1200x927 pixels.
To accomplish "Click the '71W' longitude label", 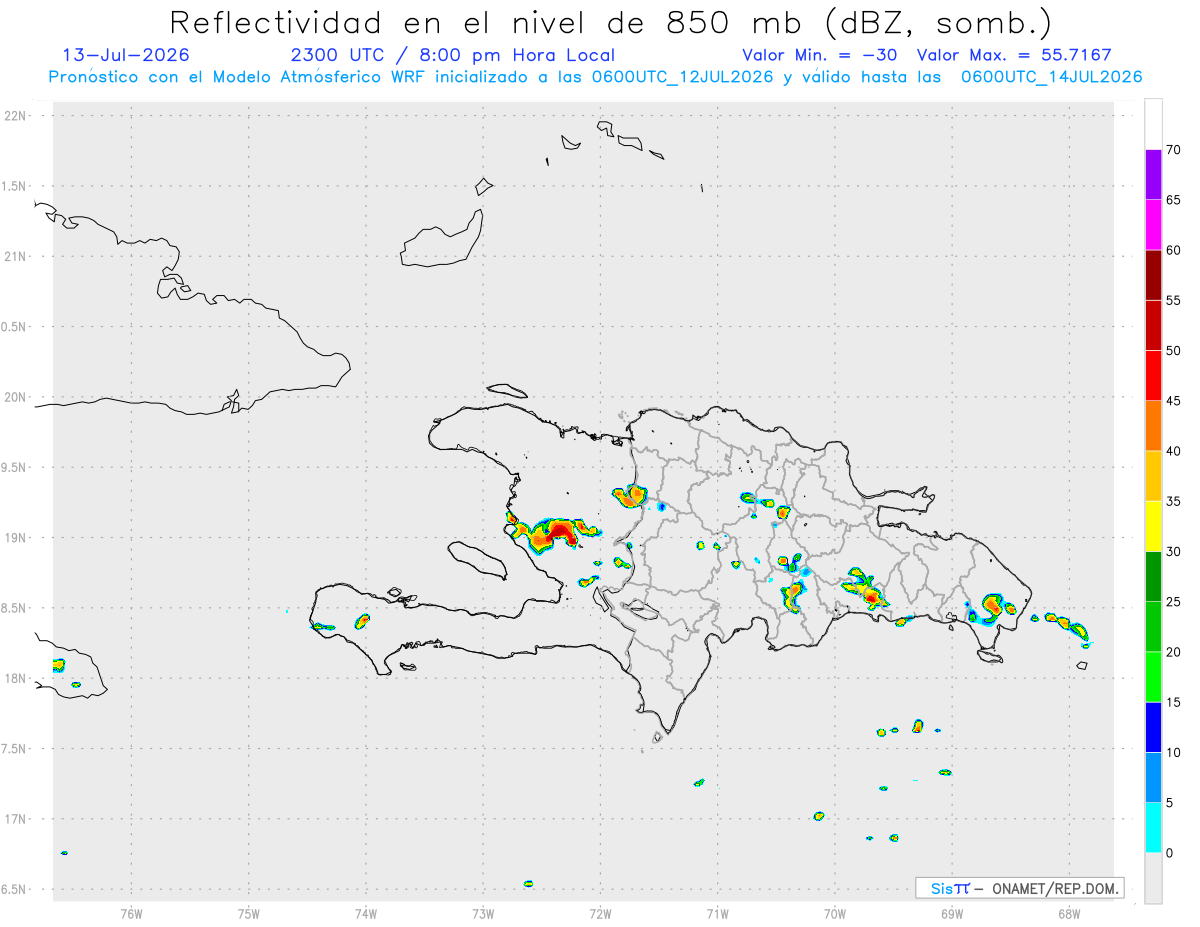I will point(718,914).
